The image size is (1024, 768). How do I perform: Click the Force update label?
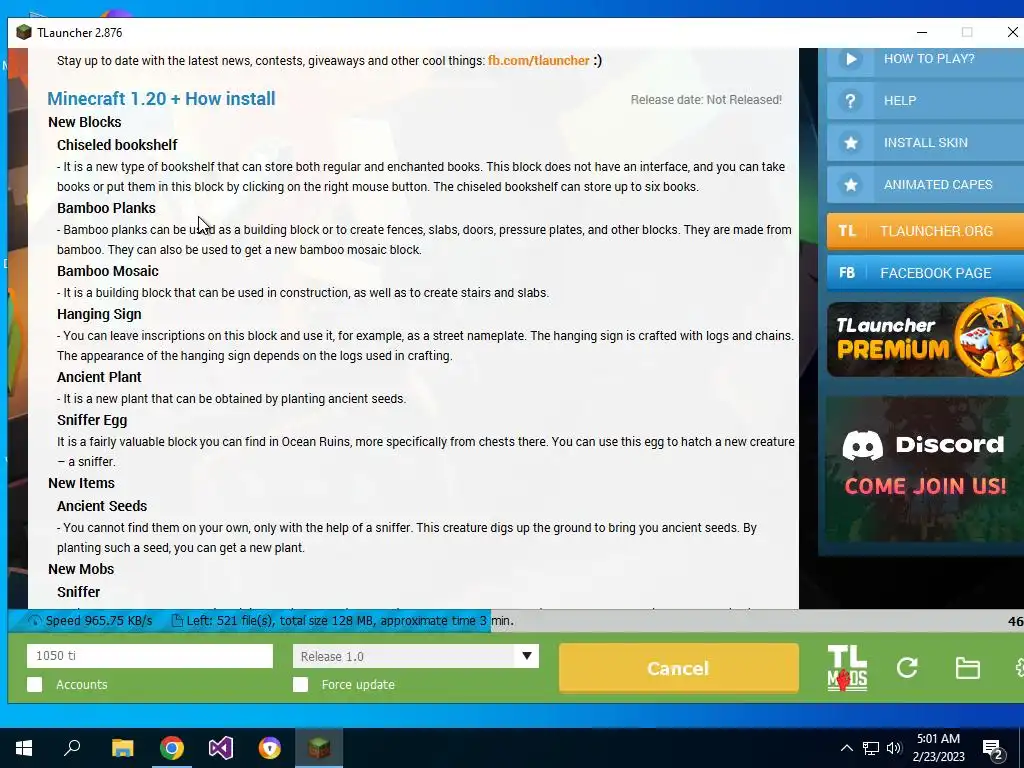coord(358,685)
